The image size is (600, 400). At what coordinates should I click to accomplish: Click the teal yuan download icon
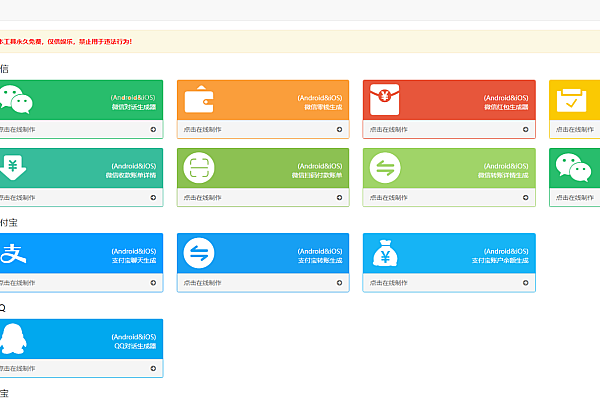(14, 168)
